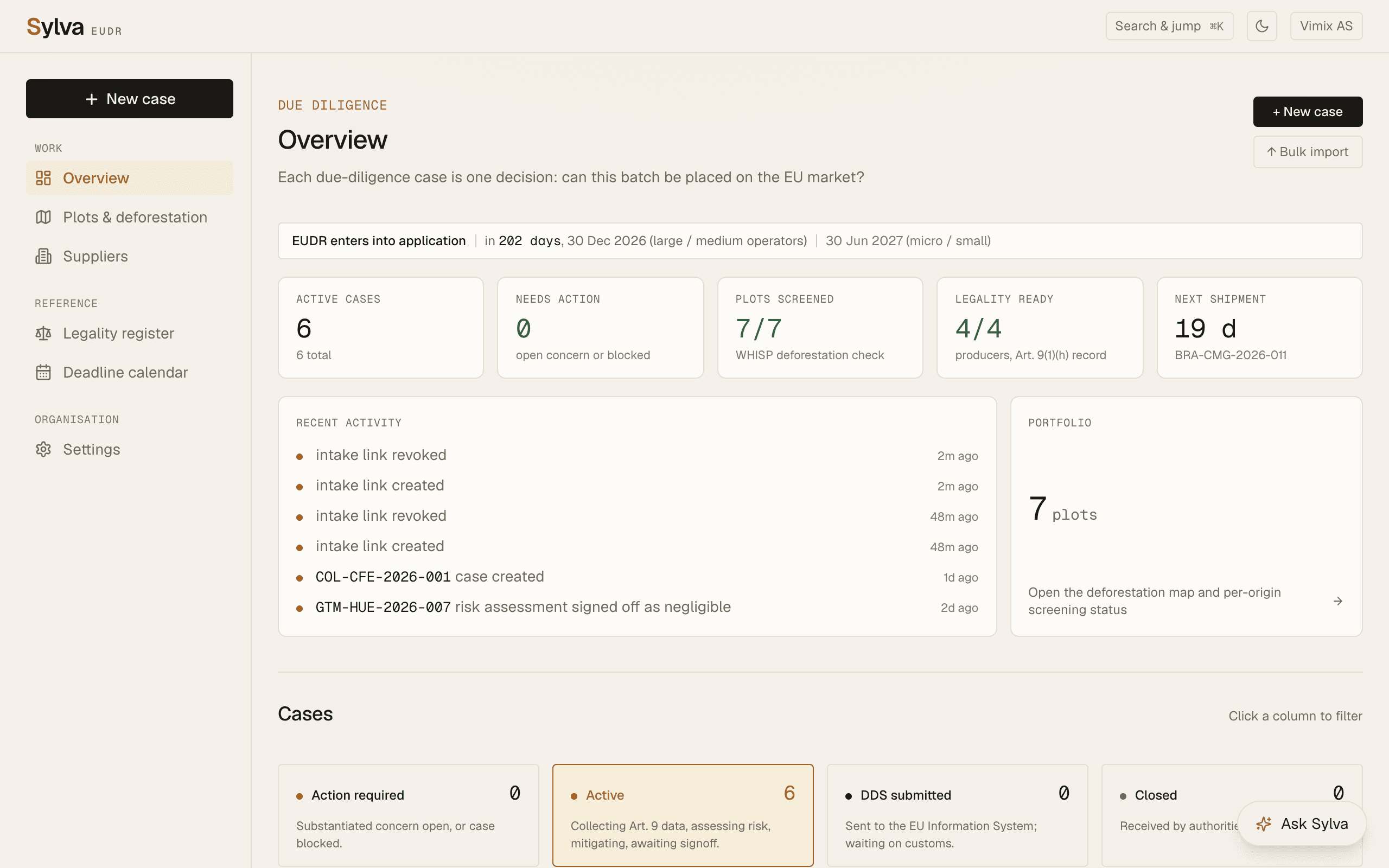Go to Plots & deforestation
The height and width of the screenshot is (868, 1389).
(129, 217)
